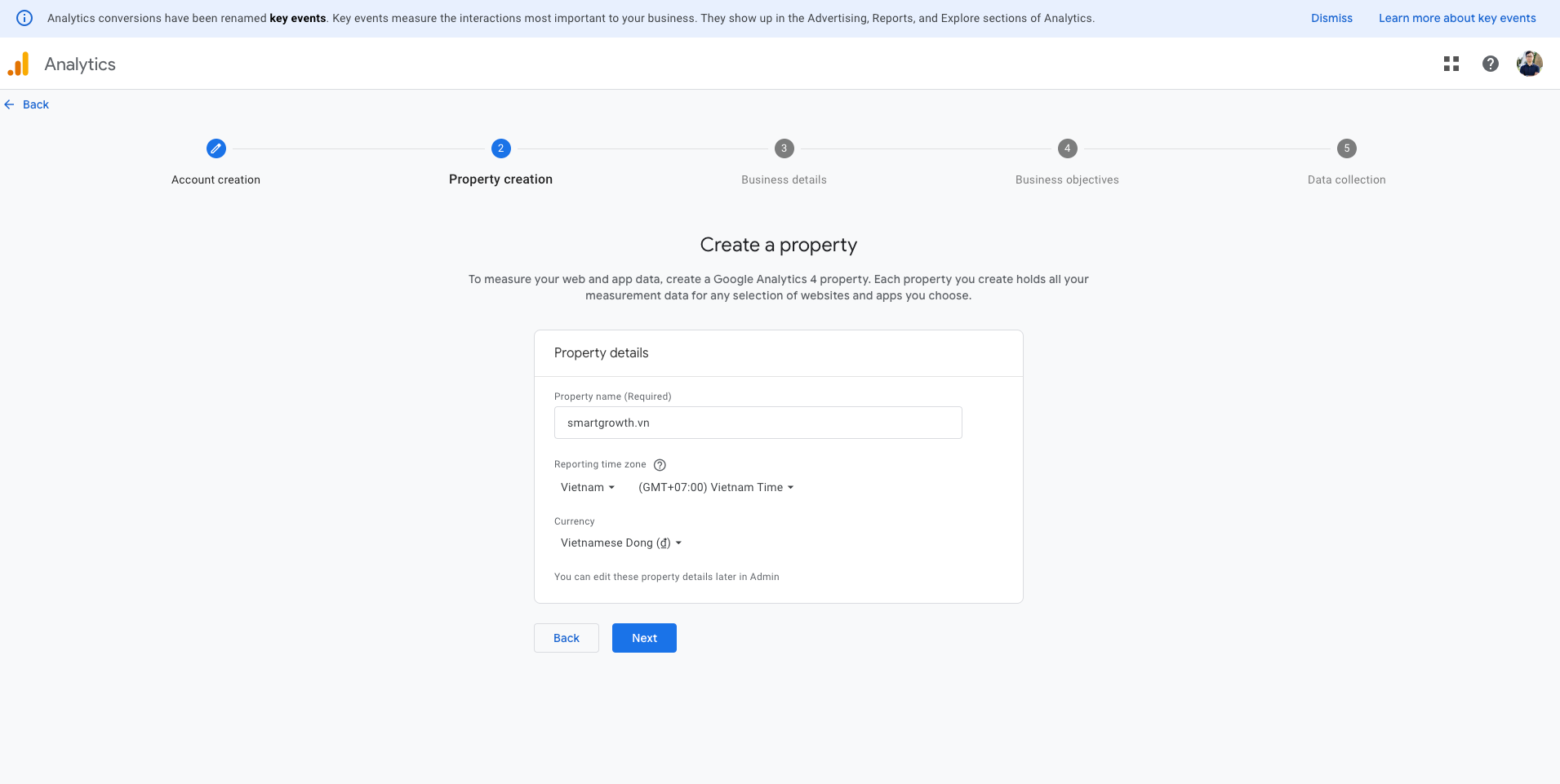Screen dimensions: 1560x784
Task: Click step 4 Business objectives circle
Action: tap(1067, 148)
